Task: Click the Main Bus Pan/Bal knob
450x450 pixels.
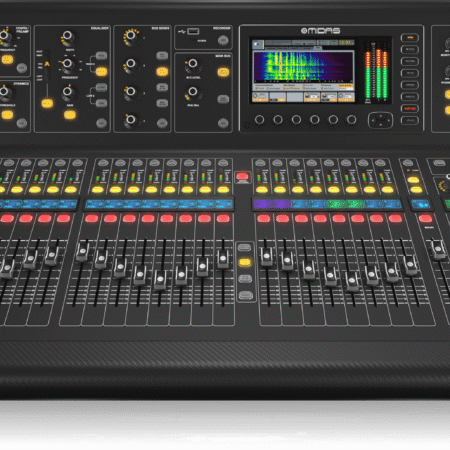Action: [193, 91]
